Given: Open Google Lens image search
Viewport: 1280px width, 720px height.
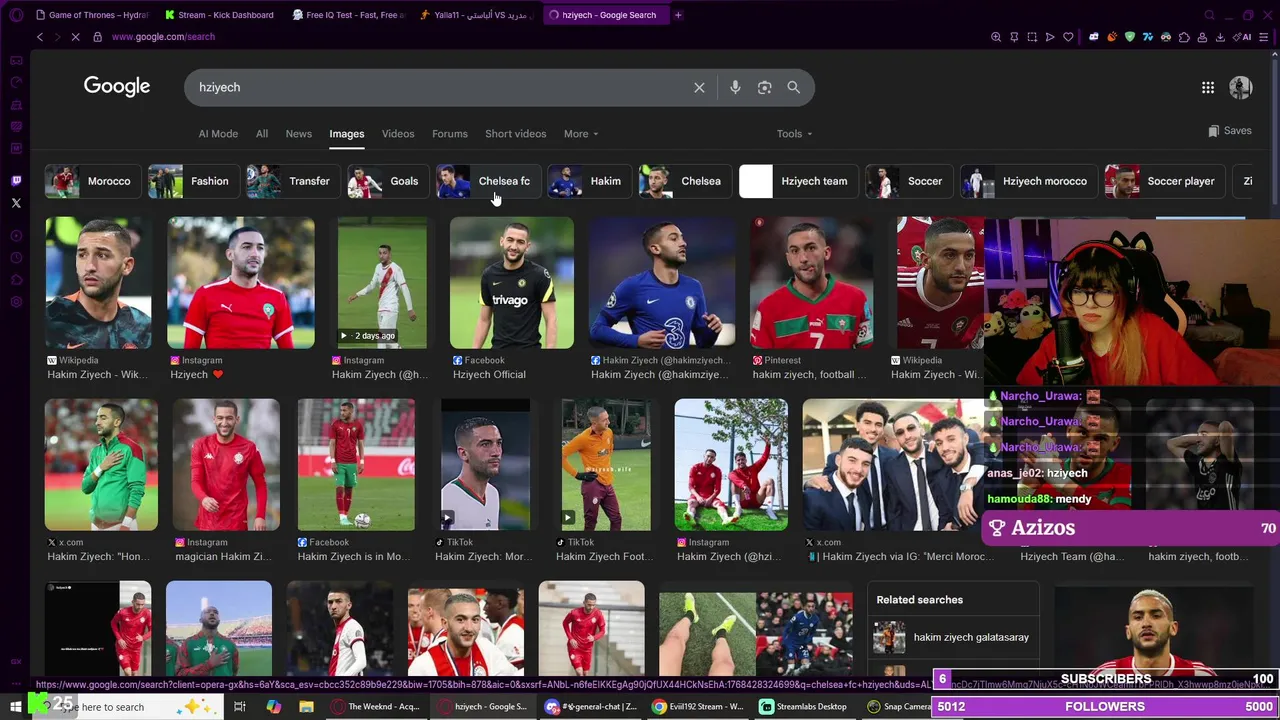Looking at the screenshot, I should click(765, 88).
